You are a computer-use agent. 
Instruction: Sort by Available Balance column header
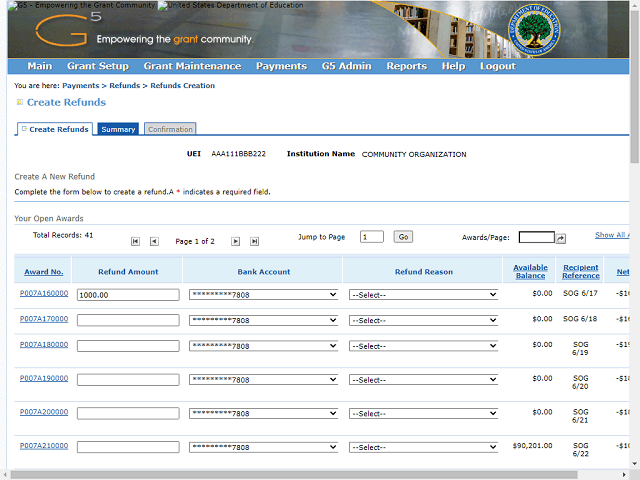pos(530,271)
